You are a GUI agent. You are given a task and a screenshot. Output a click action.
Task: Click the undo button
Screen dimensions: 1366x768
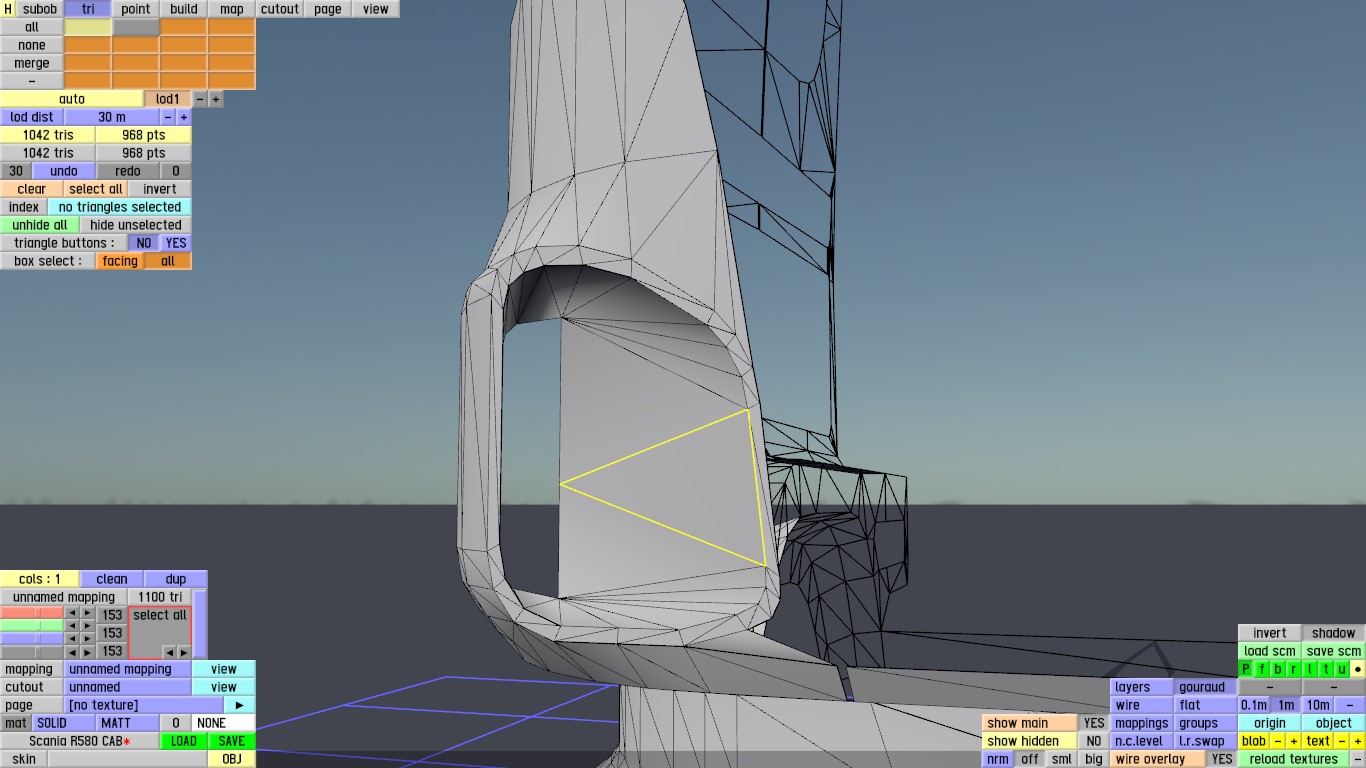64,171
